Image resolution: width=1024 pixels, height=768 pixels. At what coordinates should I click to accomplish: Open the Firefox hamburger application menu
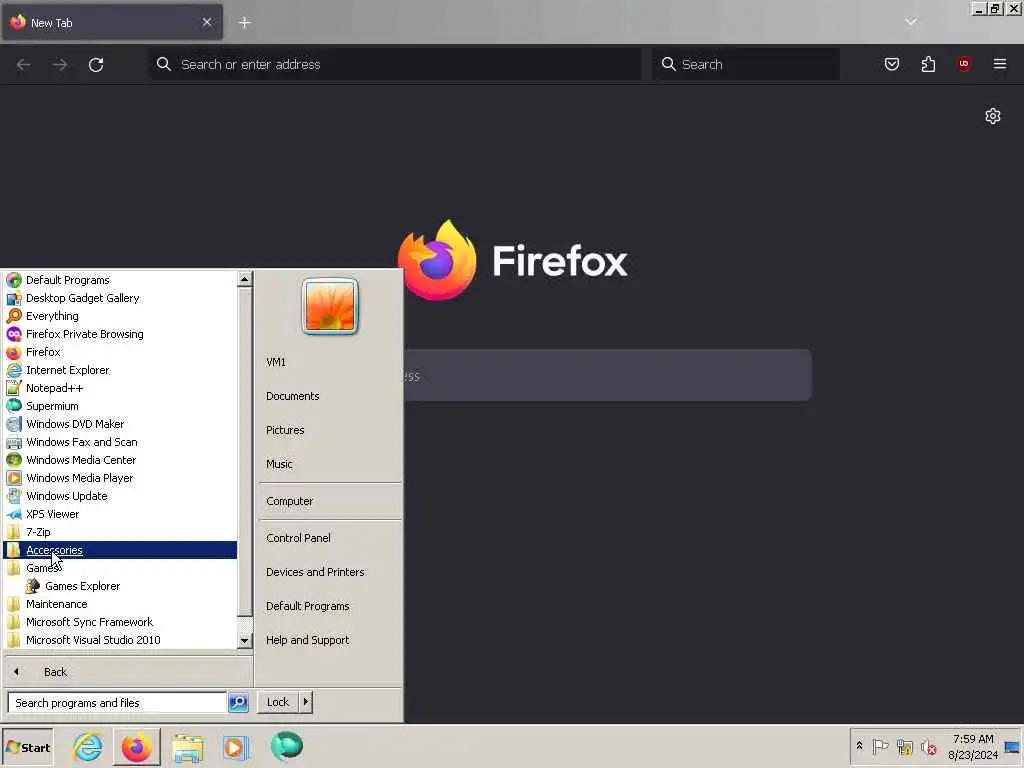[x=1000, y=64]
